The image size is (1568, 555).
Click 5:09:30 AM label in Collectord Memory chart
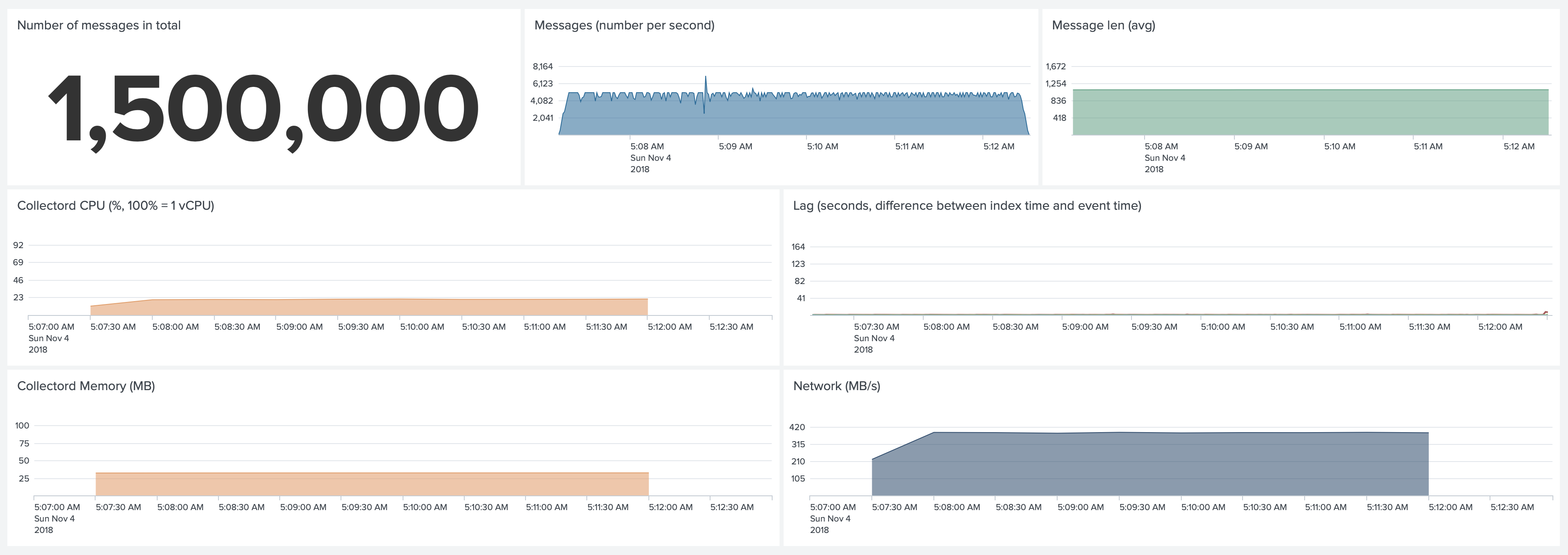tap(364, 507)
